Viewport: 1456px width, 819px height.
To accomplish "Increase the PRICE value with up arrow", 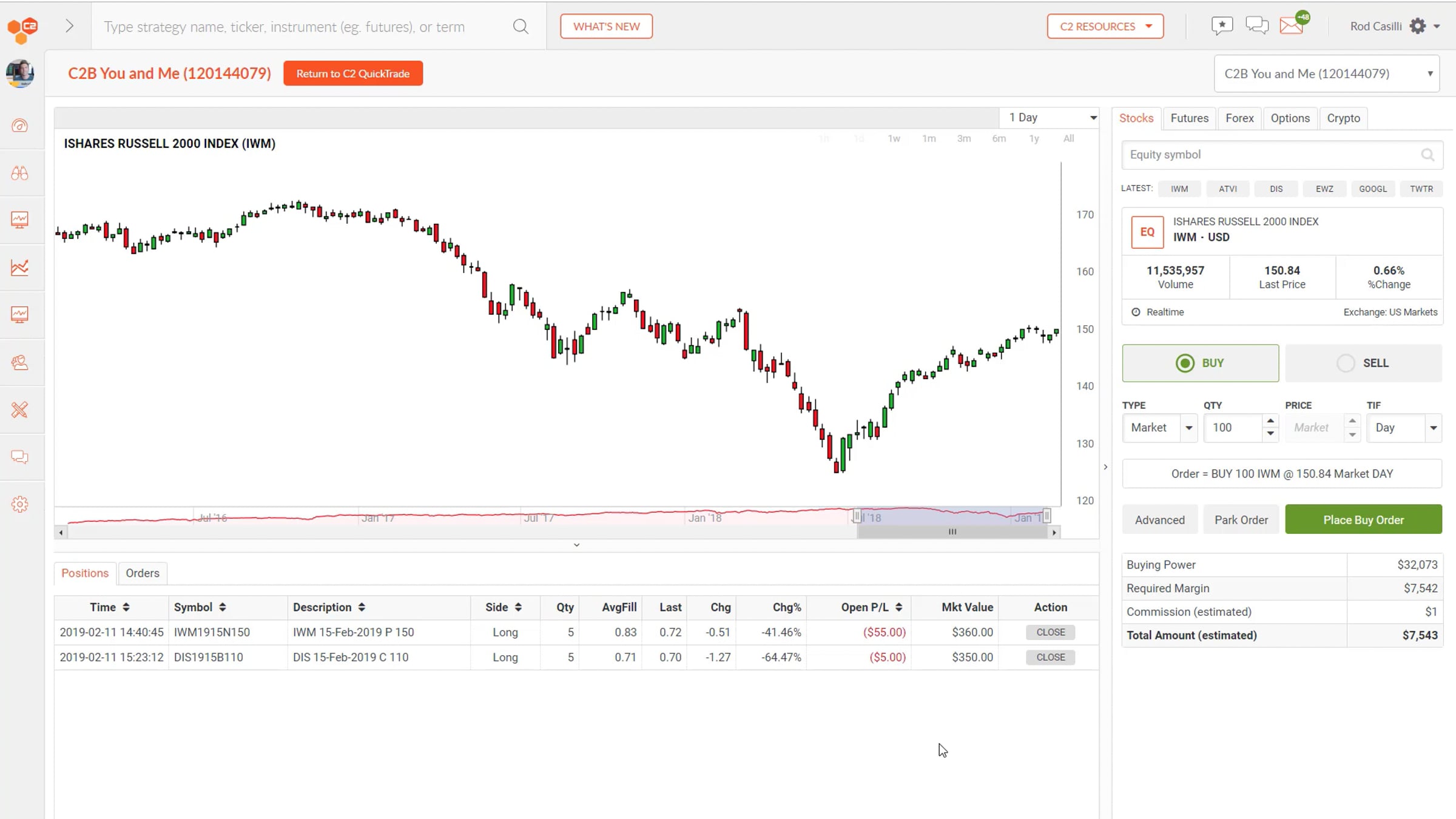I will (x=1352, y=421).
